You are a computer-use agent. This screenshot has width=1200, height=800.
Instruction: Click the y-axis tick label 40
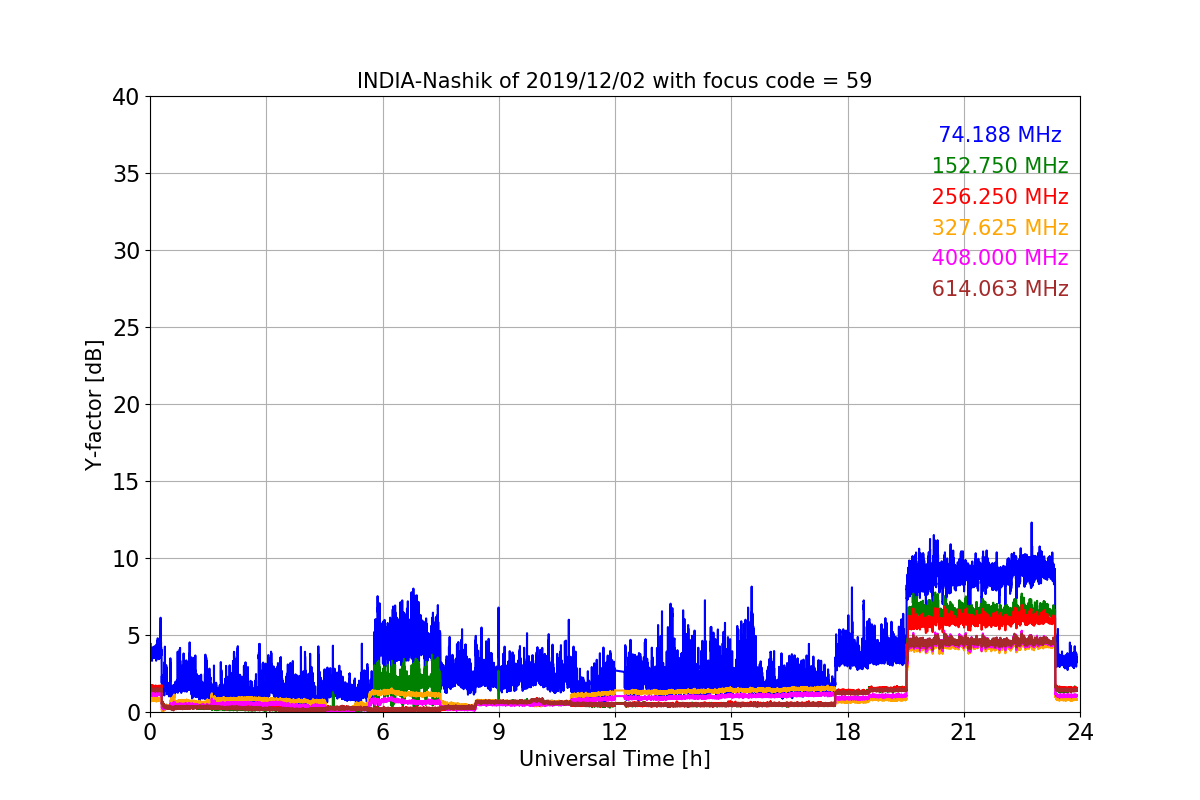point(125,97)
